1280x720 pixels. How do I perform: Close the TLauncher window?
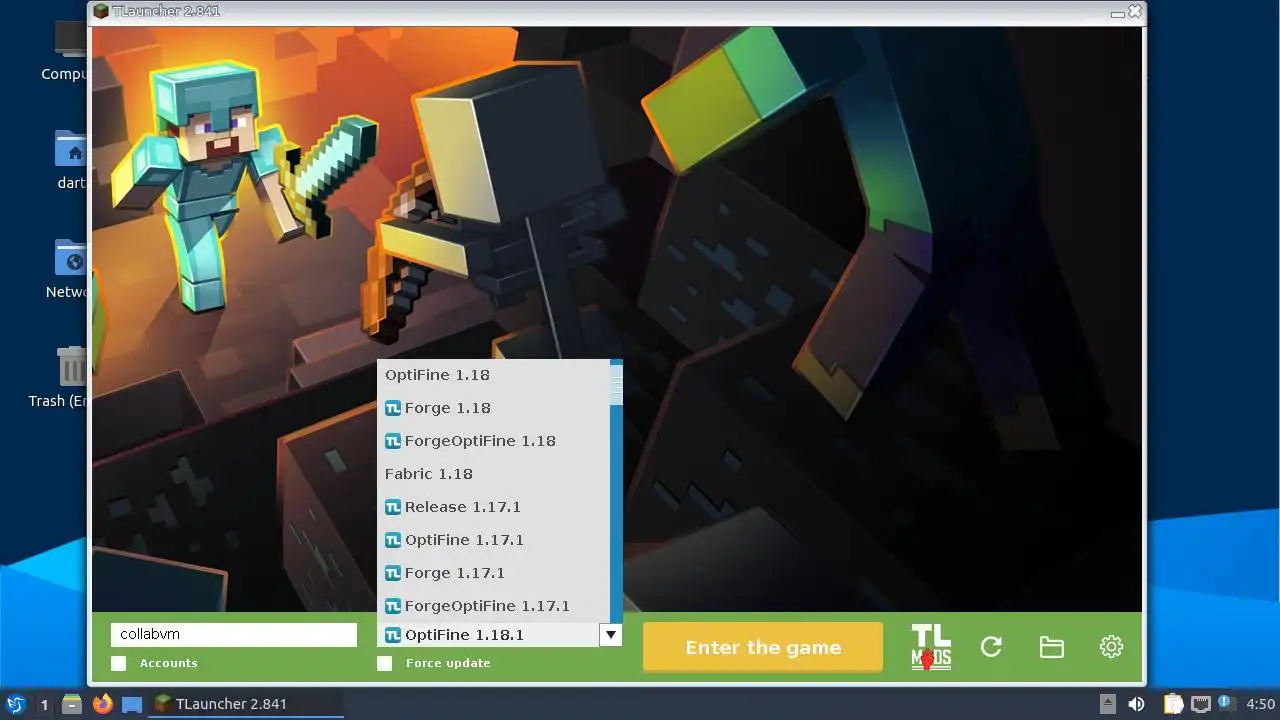(x=1135, y=12)
